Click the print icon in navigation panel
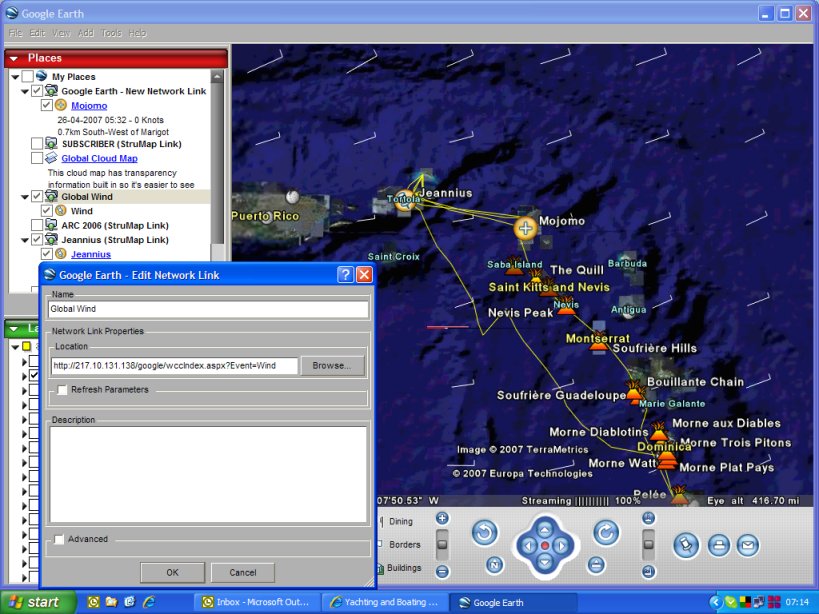 (x=718, y=545)
